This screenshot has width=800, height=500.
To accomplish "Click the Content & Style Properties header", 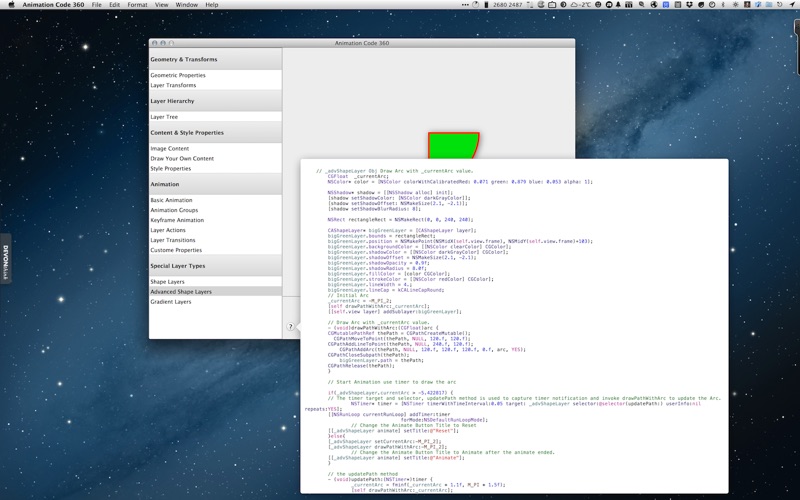I will click(215, 133).
